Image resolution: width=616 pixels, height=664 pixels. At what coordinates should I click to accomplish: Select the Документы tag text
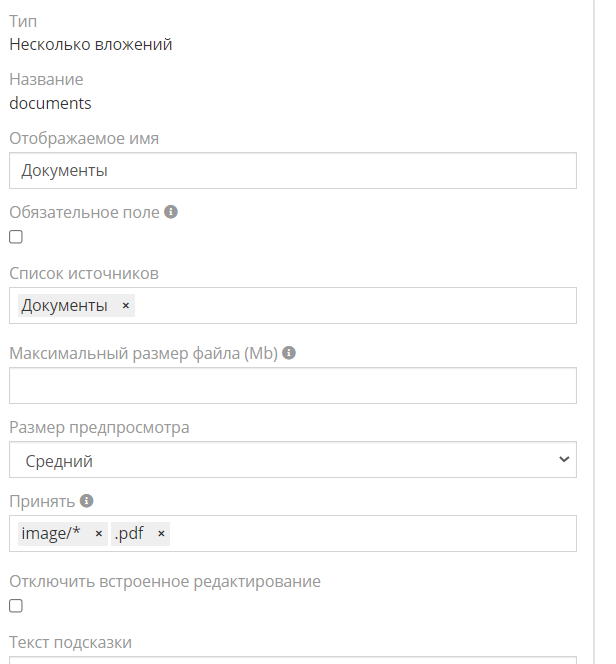[65, 306]
